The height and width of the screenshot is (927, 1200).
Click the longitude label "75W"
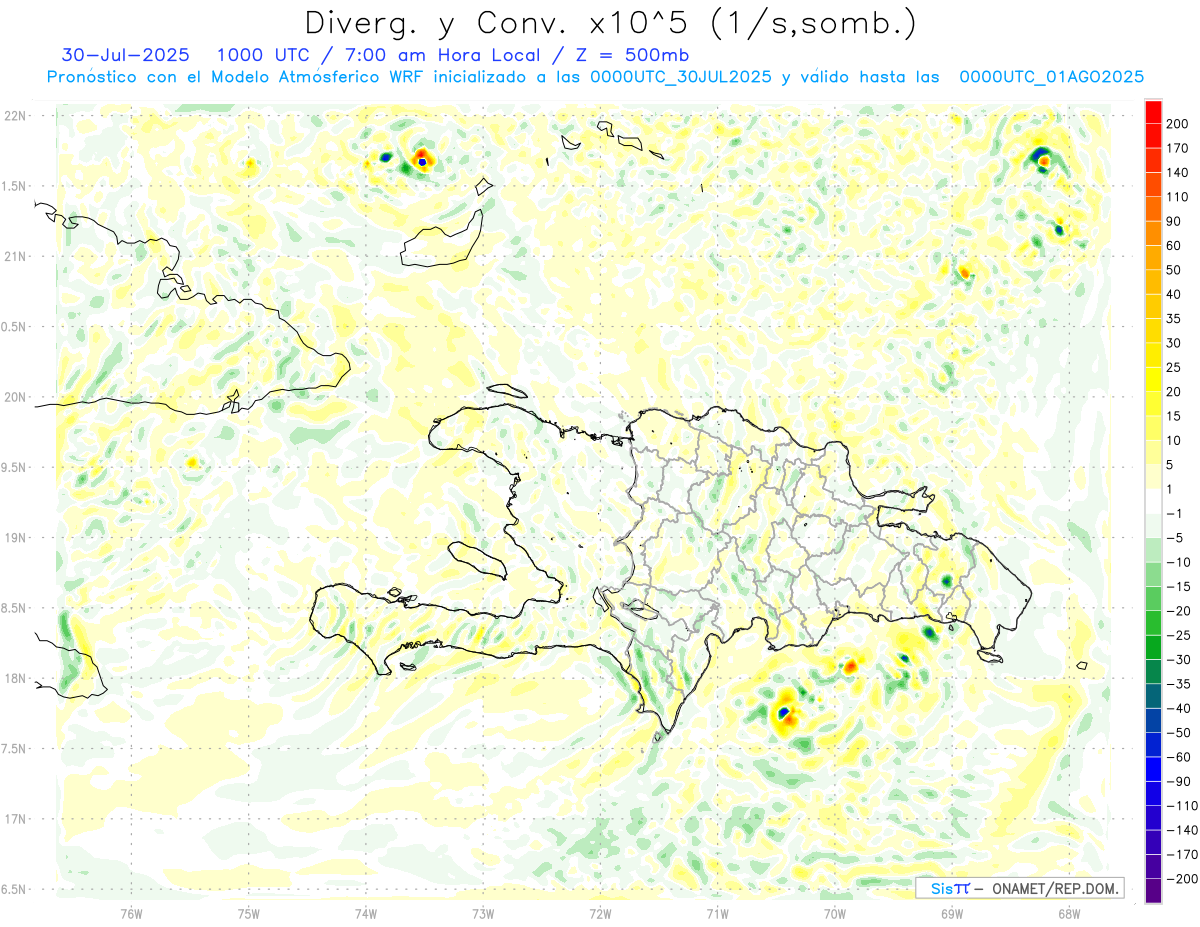(249, 913)
